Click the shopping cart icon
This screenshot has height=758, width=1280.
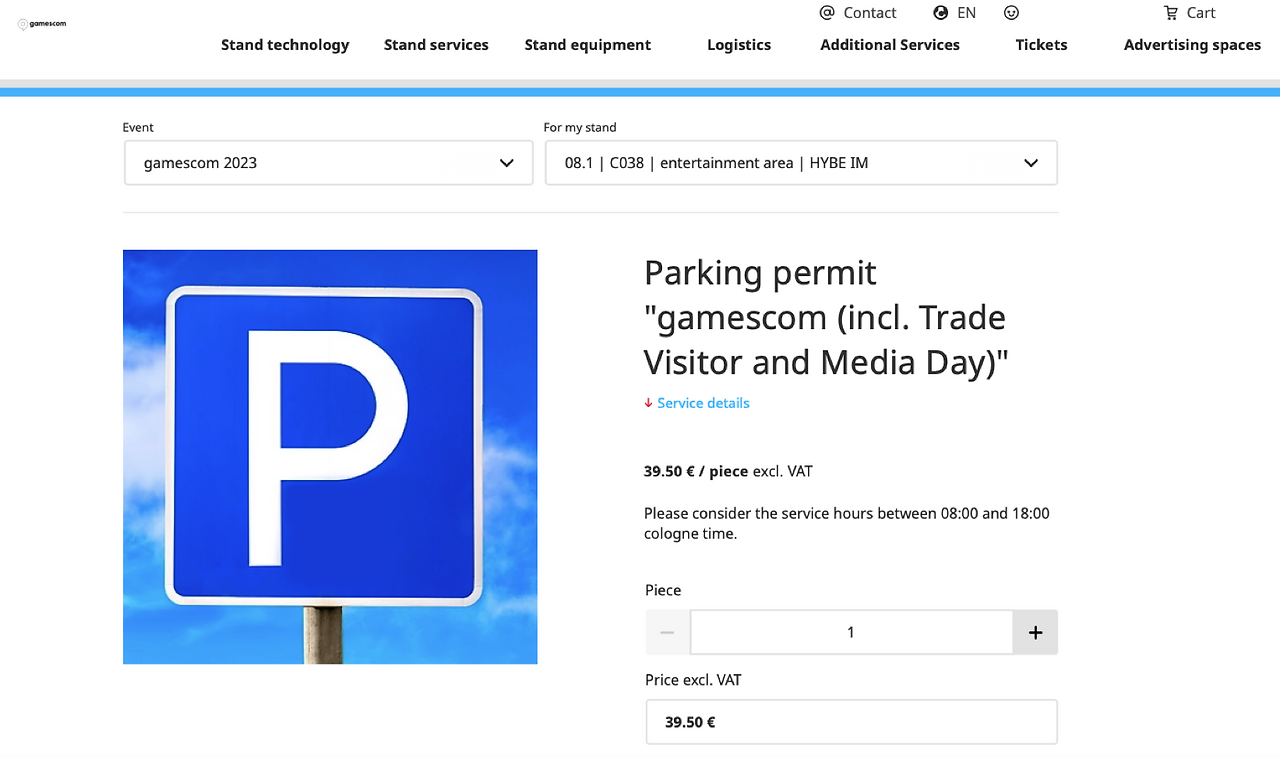click(1171, 13)
